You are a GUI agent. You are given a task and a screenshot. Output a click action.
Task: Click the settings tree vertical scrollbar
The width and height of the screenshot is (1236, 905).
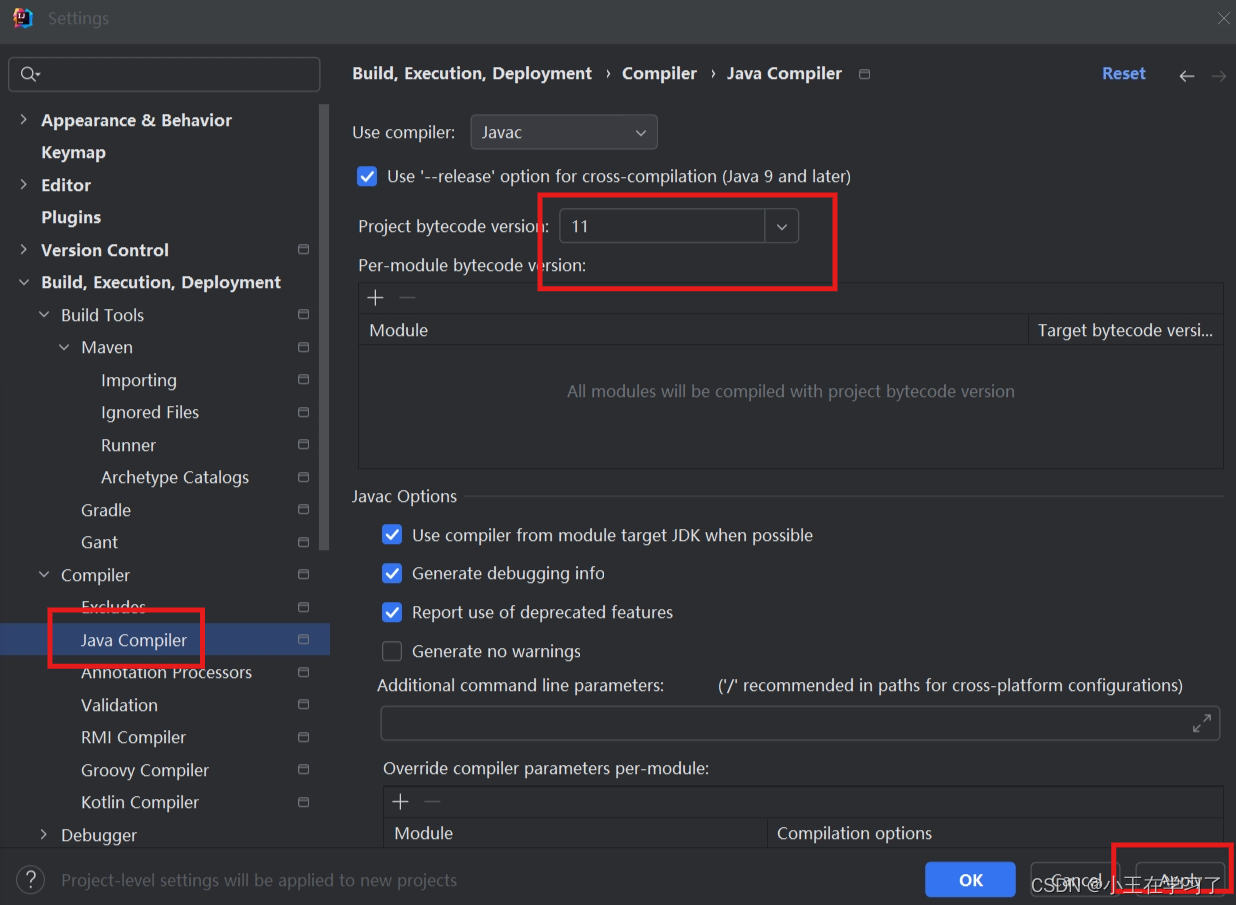[x=324, y=325]
